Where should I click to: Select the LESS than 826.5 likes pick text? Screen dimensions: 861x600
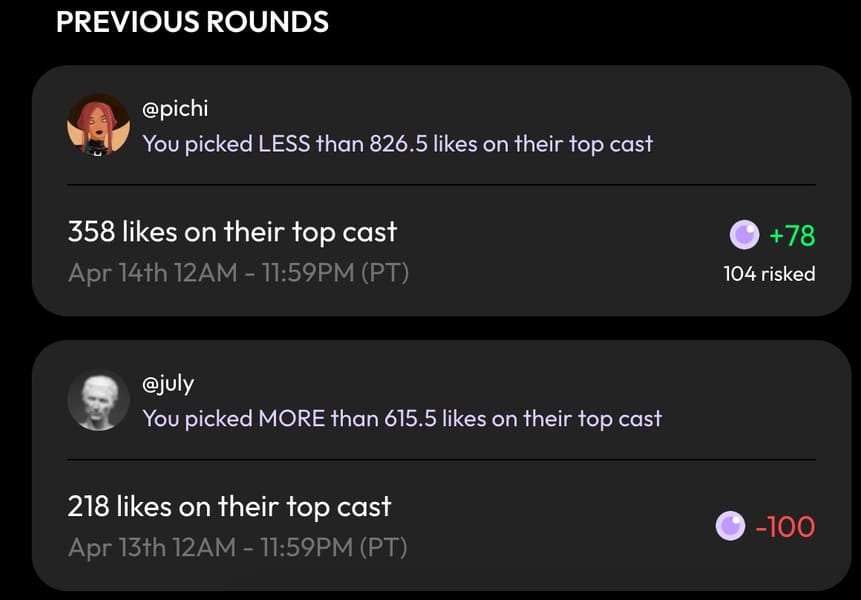(x=397, y=144)
